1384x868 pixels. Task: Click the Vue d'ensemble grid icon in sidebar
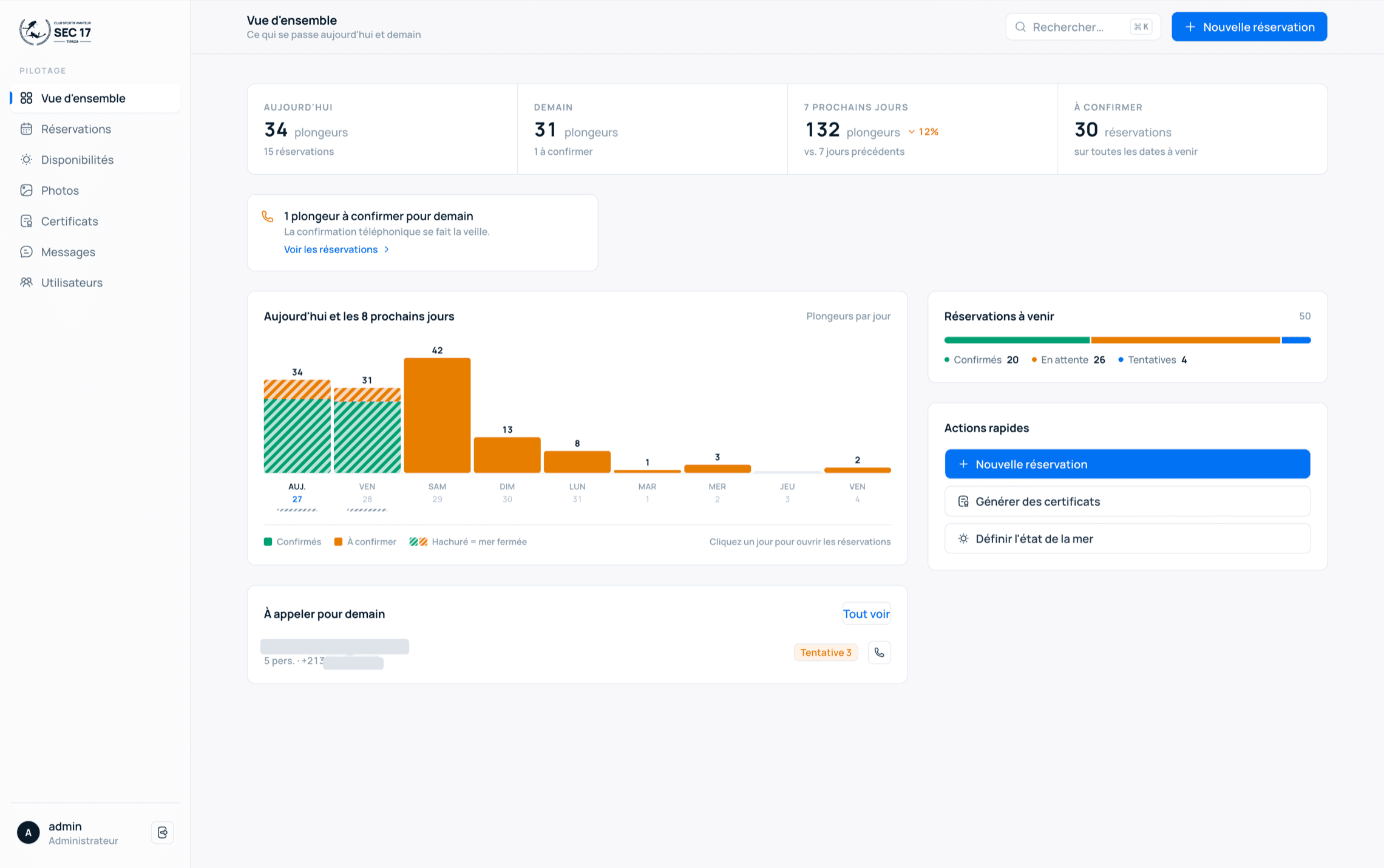click(x=26, y=98)
